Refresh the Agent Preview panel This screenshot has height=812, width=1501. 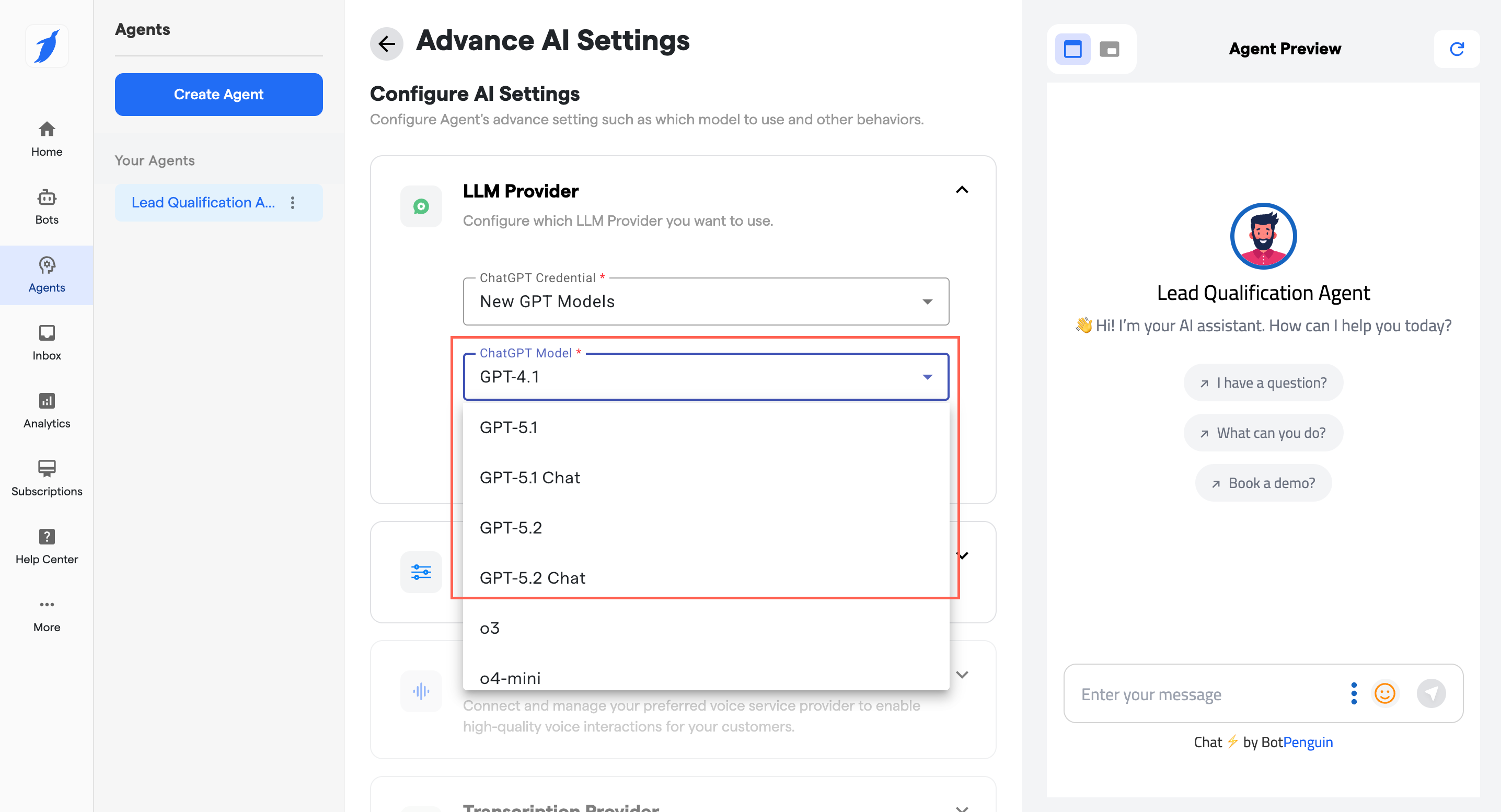(1456, 49)
